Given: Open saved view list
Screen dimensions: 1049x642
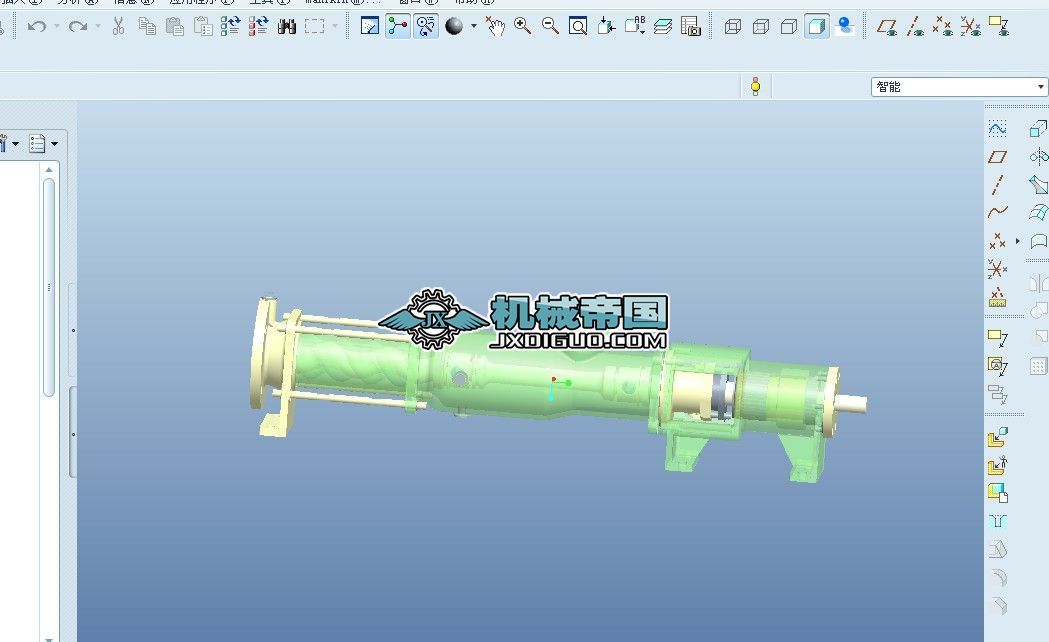Looking at the screenshot, I should point(634,26).
